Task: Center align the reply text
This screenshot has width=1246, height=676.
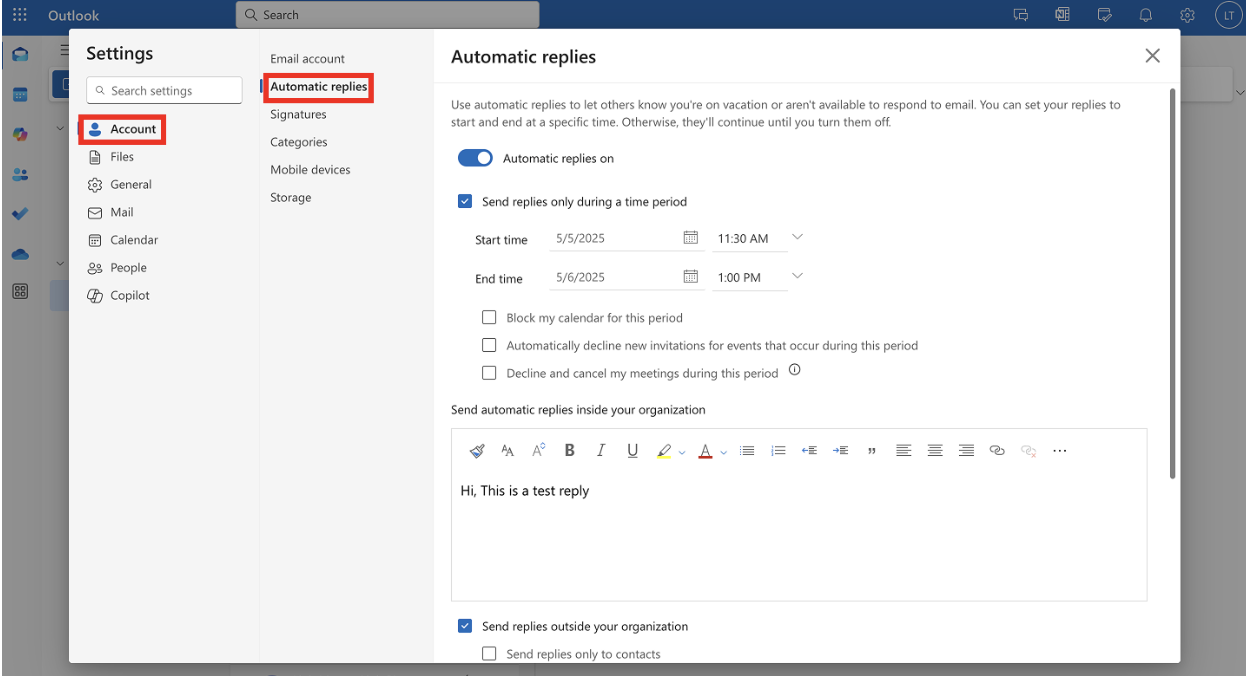Action: pos(935,451)
